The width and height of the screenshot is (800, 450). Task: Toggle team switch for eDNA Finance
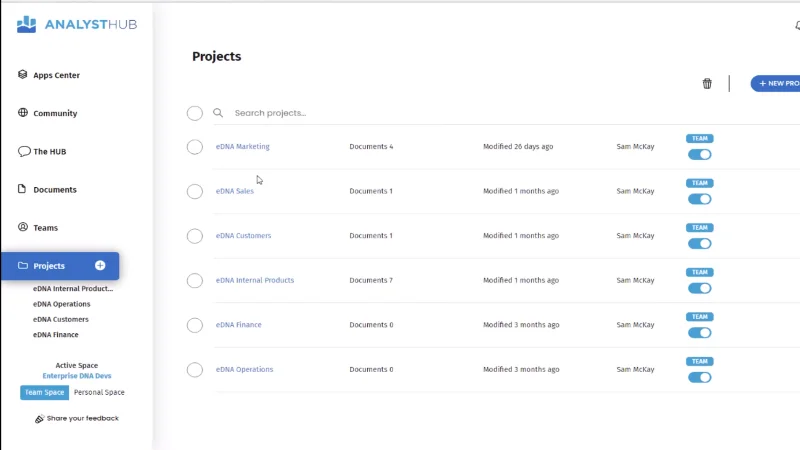699,333
